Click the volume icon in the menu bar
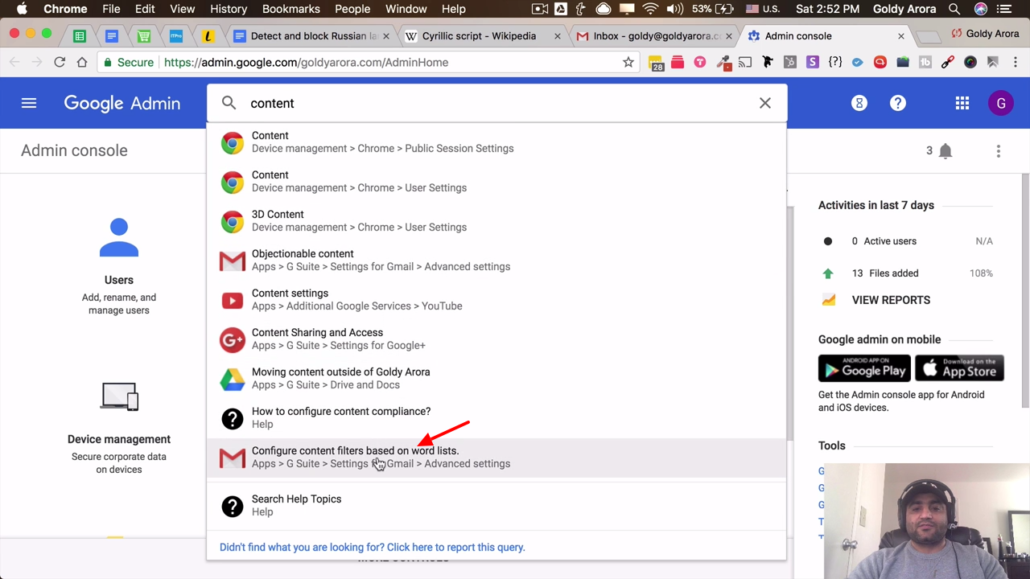Image resolution: width=1030 pixels, height=579 pixels. coord(673,9)
